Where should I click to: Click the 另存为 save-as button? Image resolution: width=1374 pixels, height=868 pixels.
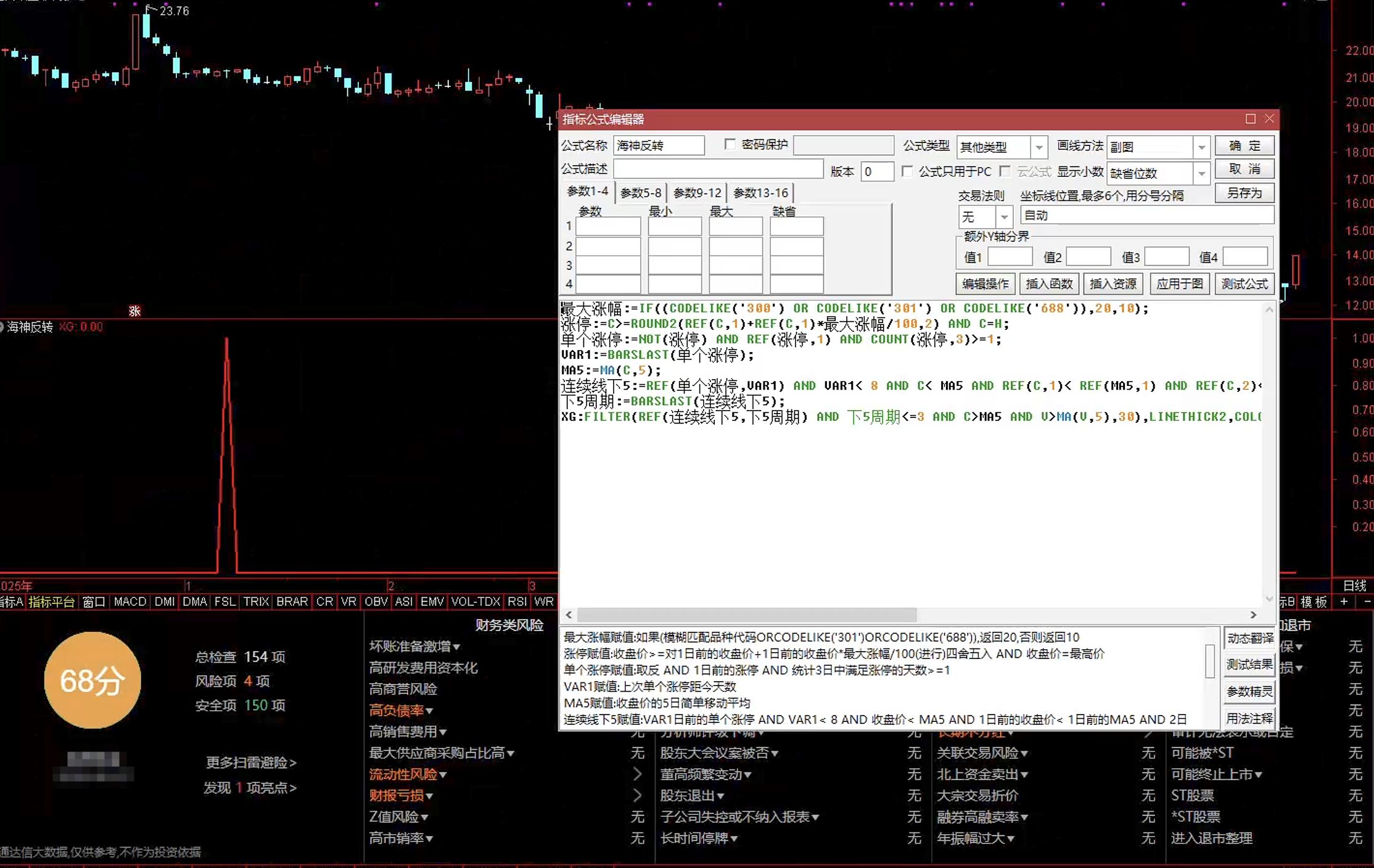pos(1244,193)
